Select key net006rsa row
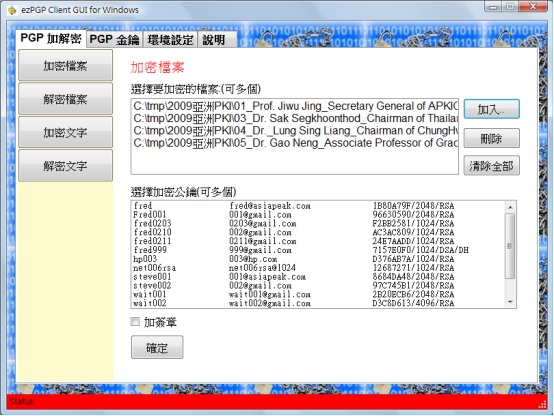The width and height of the screenshot is (554, 416). pos(318,268)
